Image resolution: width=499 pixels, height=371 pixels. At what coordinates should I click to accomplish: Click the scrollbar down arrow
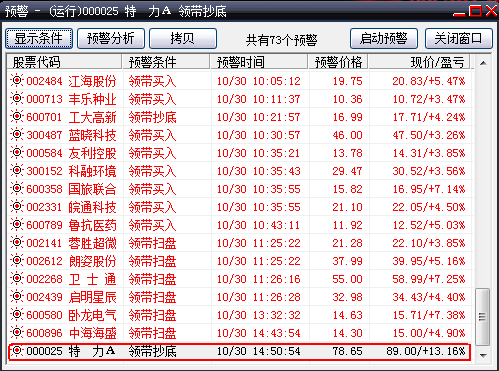(x=483, y=356)
